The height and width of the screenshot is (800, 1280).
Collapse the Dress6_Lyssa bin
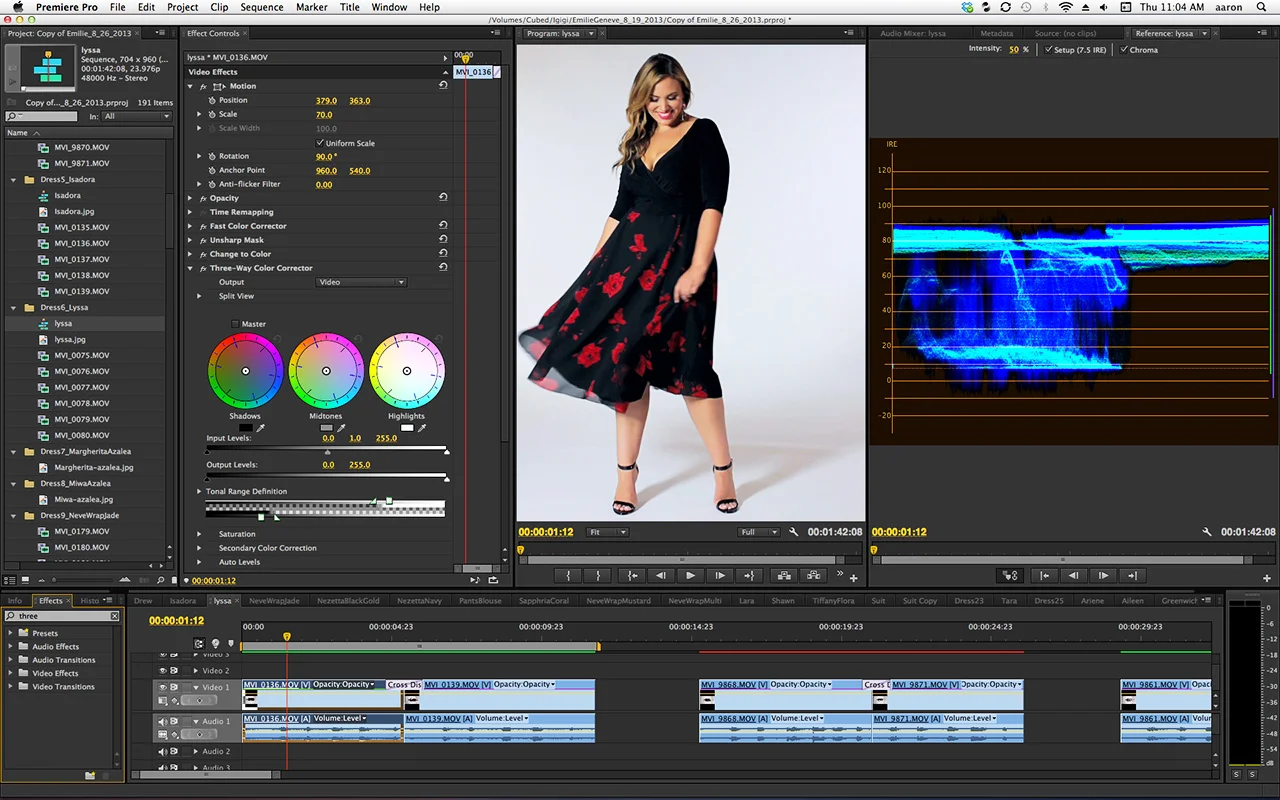click(14, 308)
